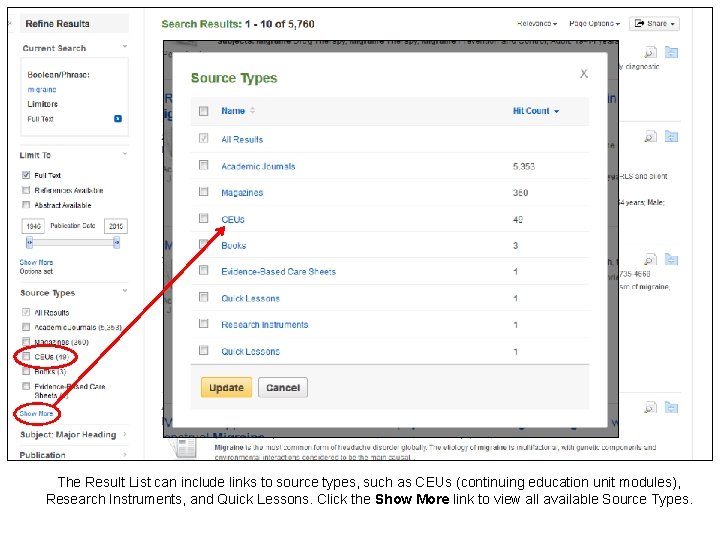Open the CEUs link in dialog
The height and width of the screenshot is (540, 720).
point(233,219)
